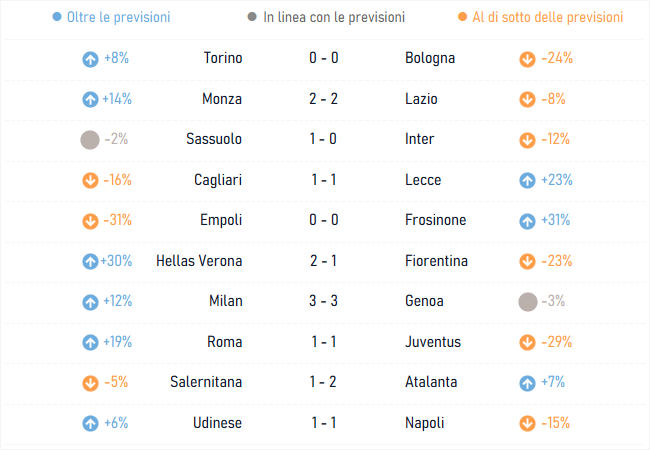Select 'Al di sotto delle previsioni' legend
The height and width of the screenshot is (450, 650).
click(x=540, y=17)
